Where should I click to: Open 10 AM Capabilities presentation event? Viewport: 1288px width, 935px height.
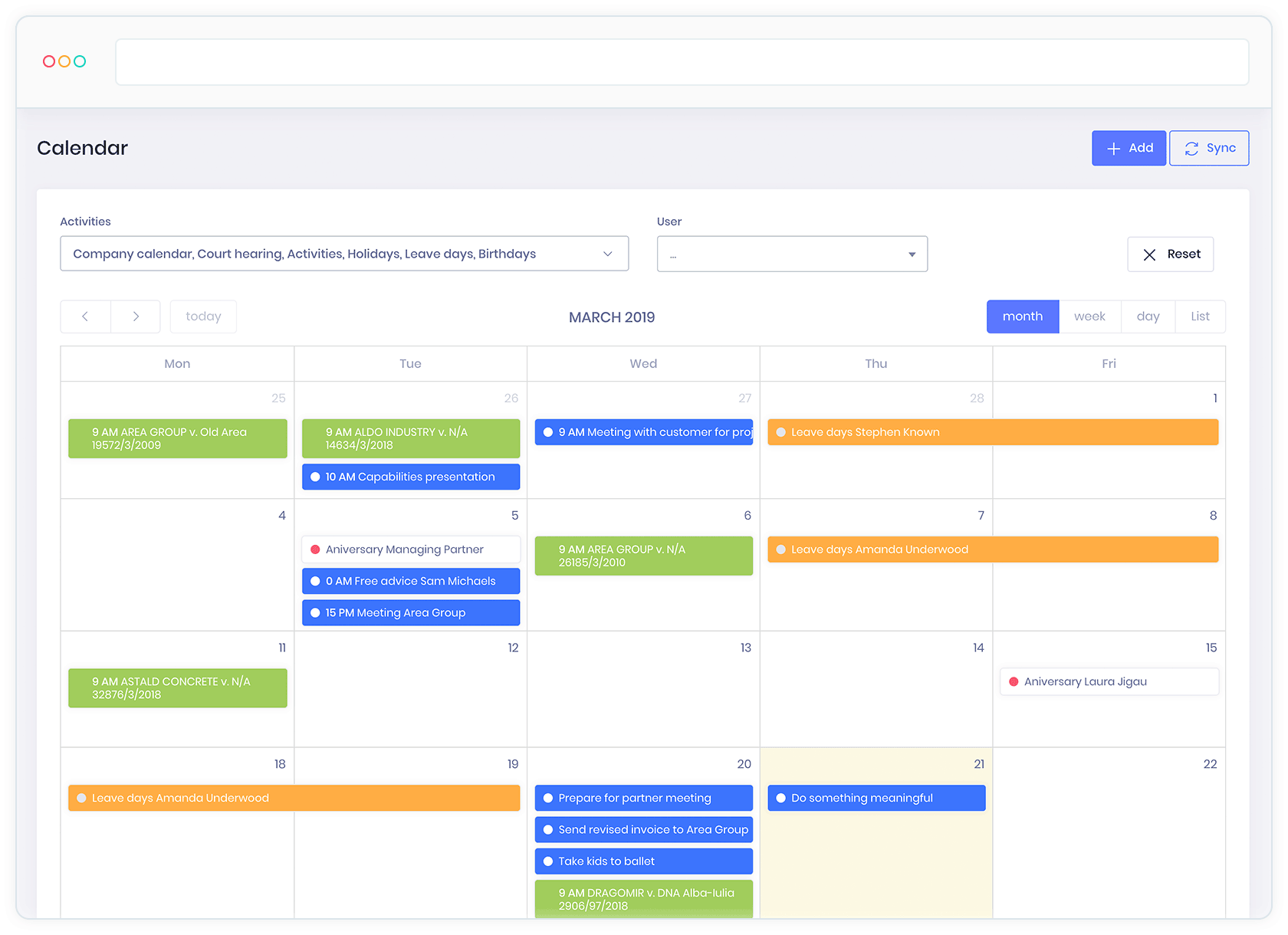pos(411,477)
